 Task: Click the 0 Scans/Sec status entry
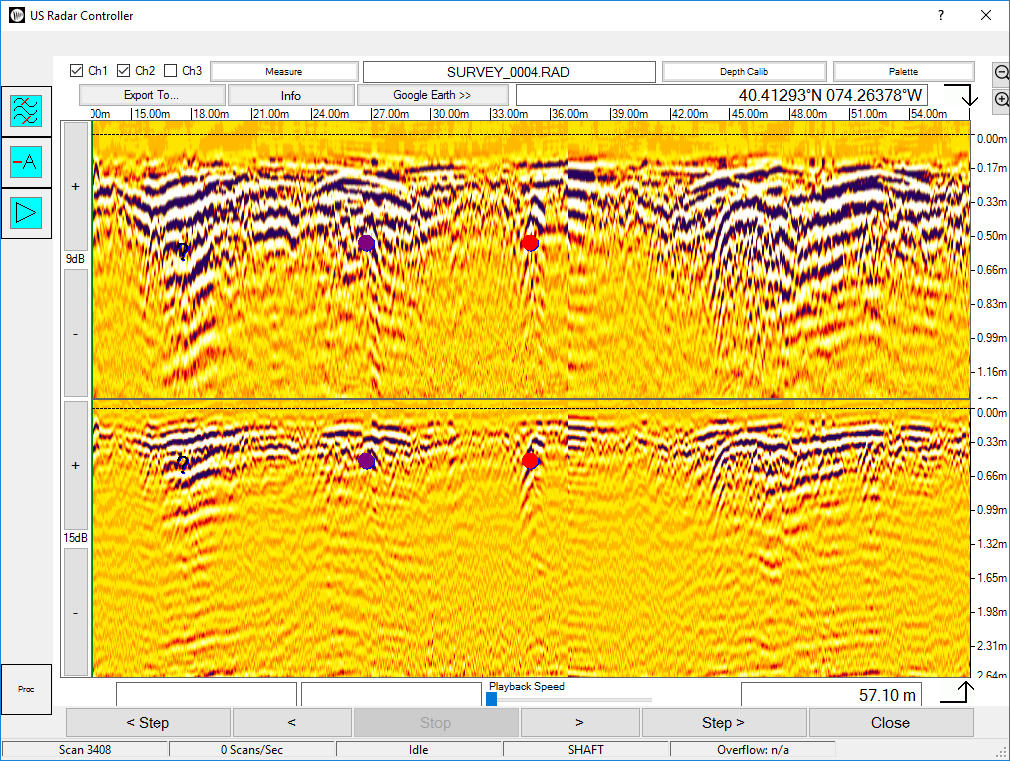252,750
